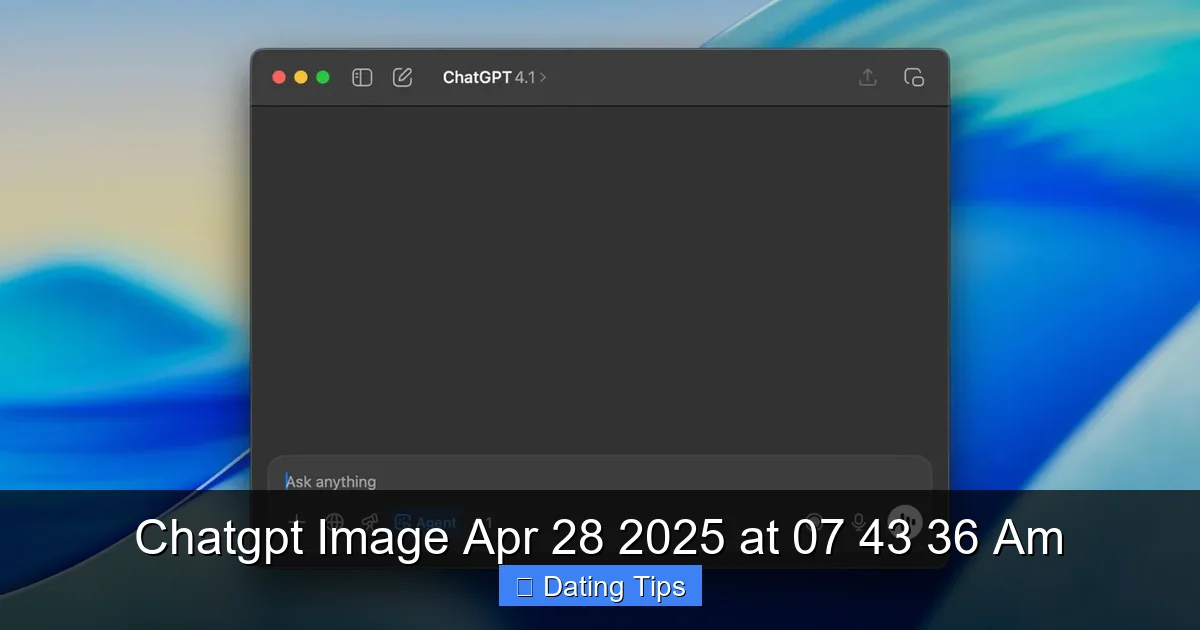
Task: Start voice mode with the round waveform button
Action: pos(905,521)
